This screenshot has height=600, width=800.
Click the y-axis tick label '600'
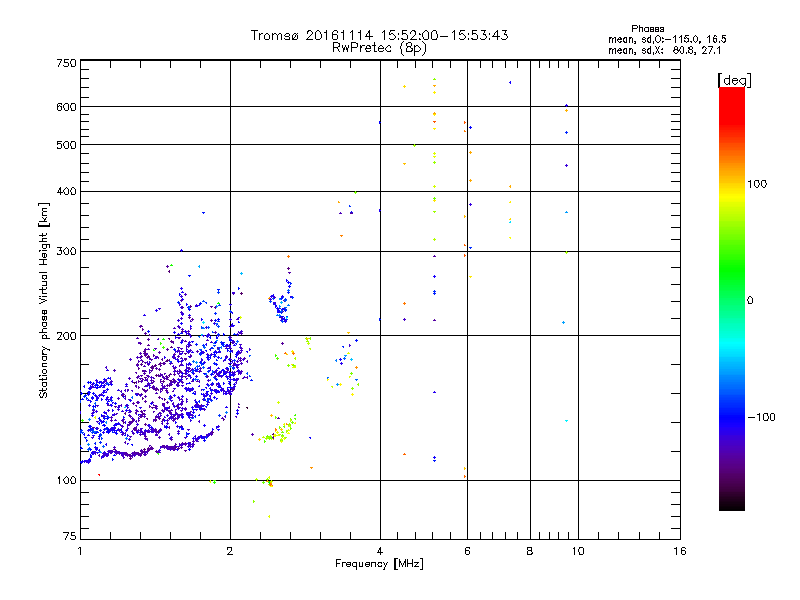tap(67, 107)
